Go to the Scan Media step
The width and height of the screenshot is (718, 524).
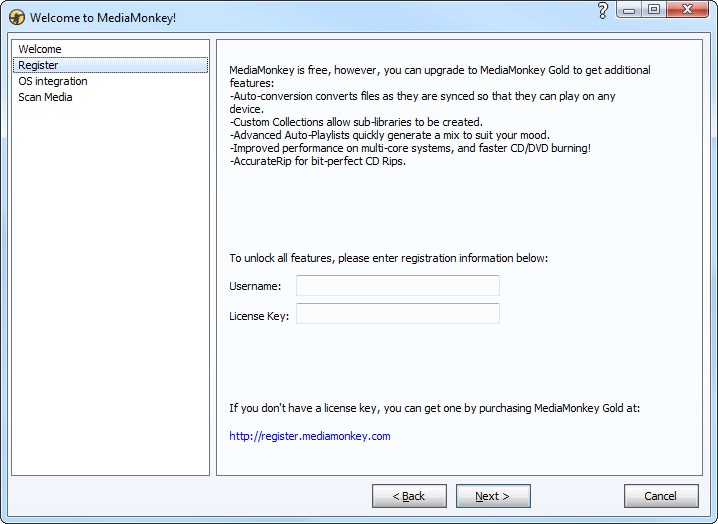tap(45, 97)
